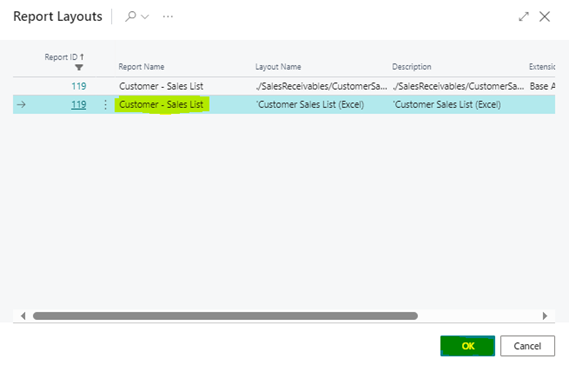Expand the dialog to full screen
The width and height of the screenshot is (569, 372).
point(523,16)
